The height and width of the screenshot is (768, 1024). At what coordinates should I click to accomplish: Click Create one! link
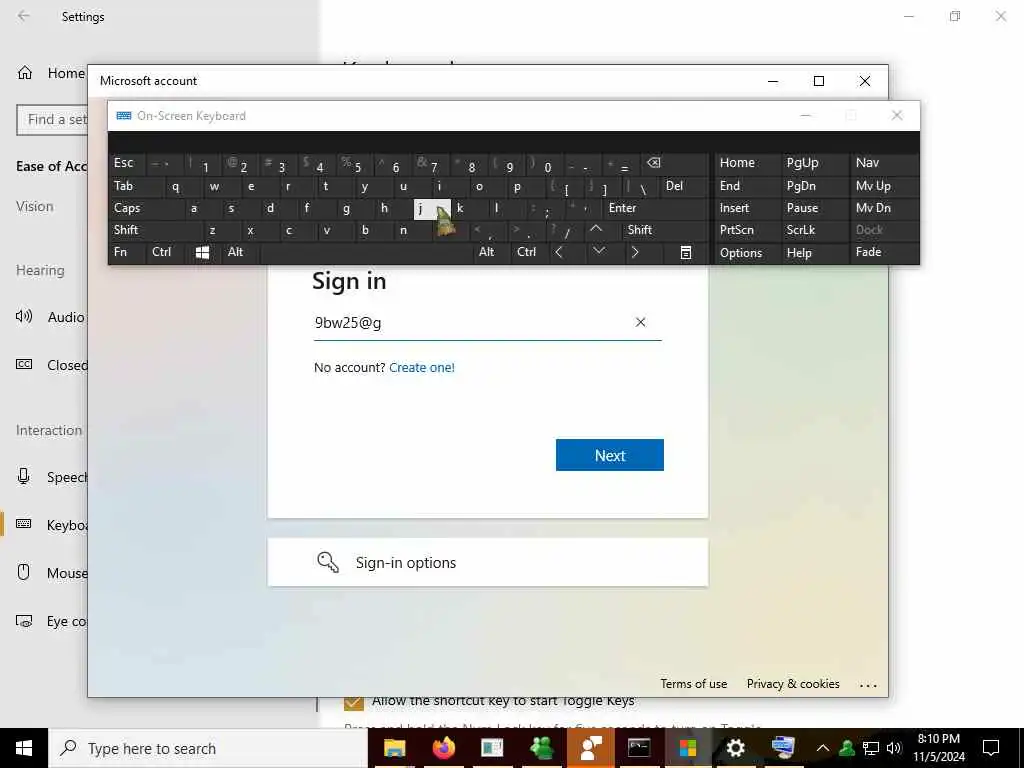(x=422, y=368)
